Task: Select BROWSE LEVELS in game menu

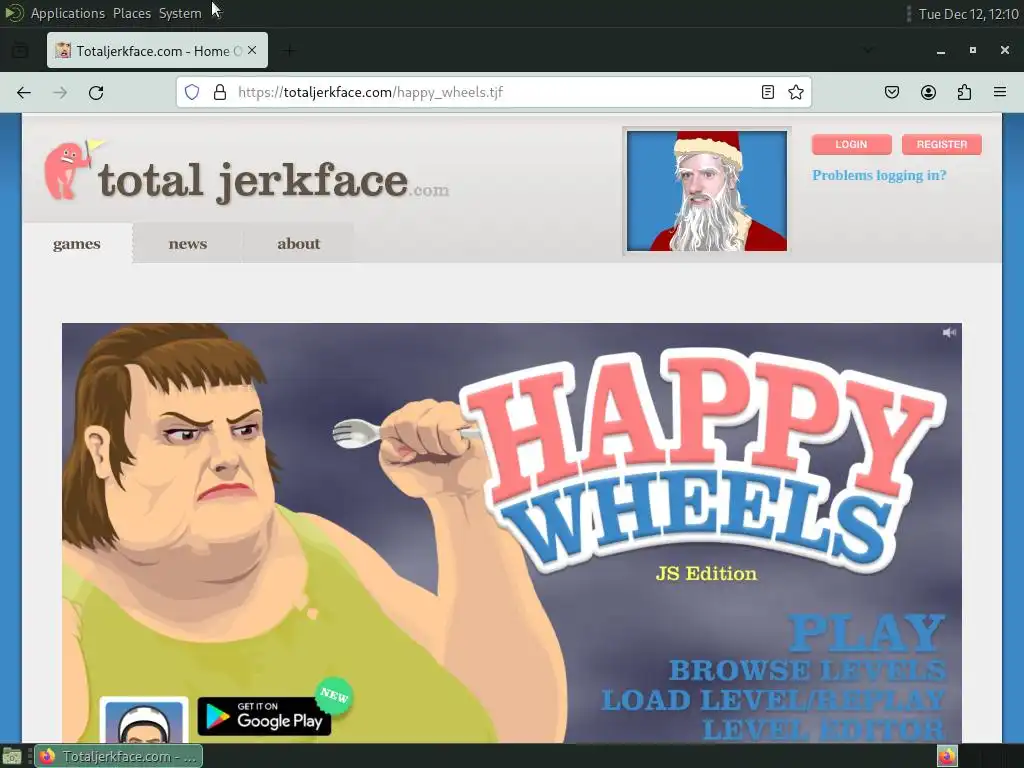Action: [x=807, y=670]
